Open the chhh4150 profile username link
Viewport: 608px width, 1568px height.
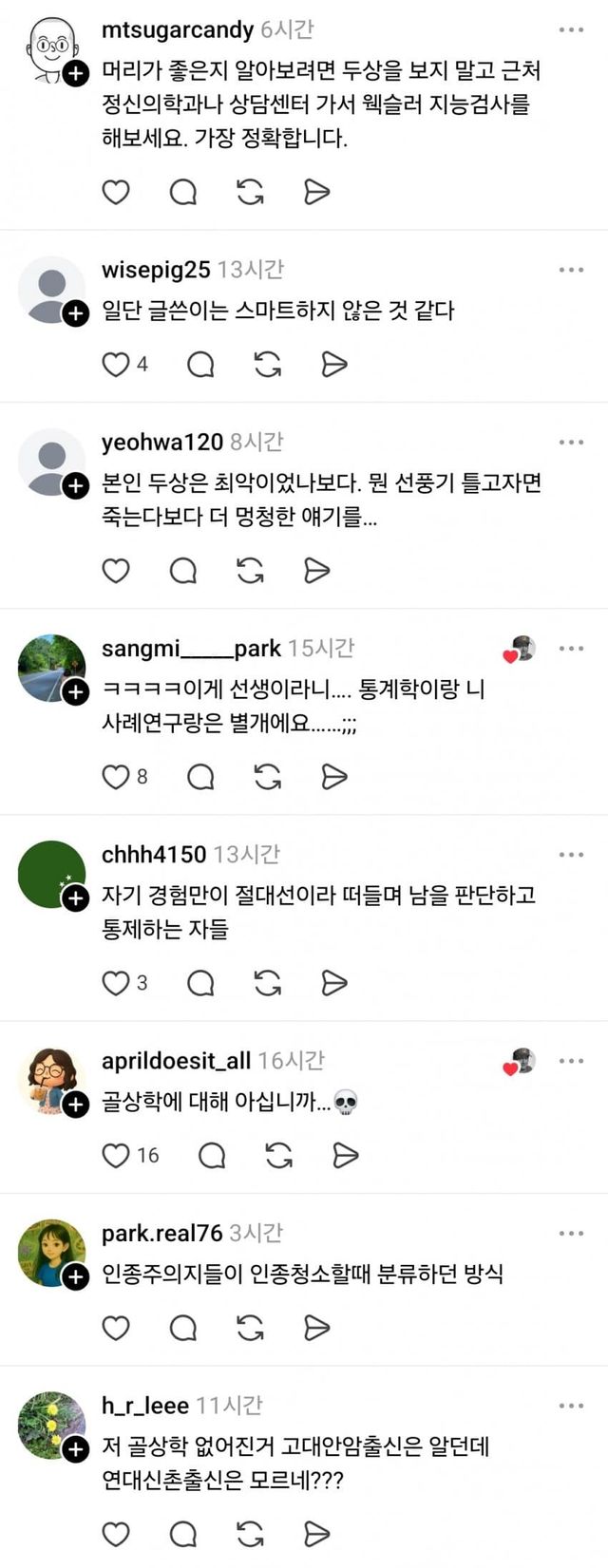click(153, 854)
